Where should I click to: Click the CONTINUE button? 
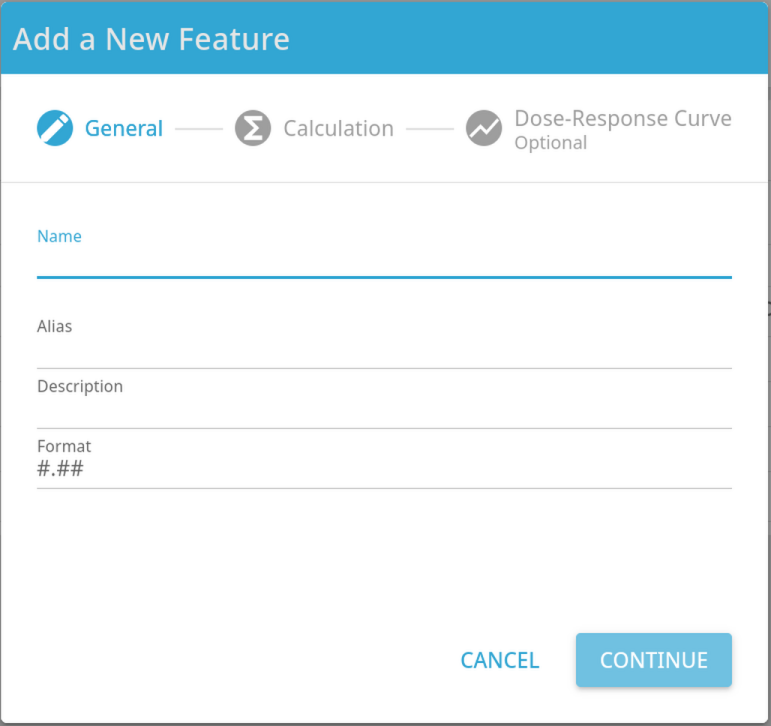pos(654,660)
